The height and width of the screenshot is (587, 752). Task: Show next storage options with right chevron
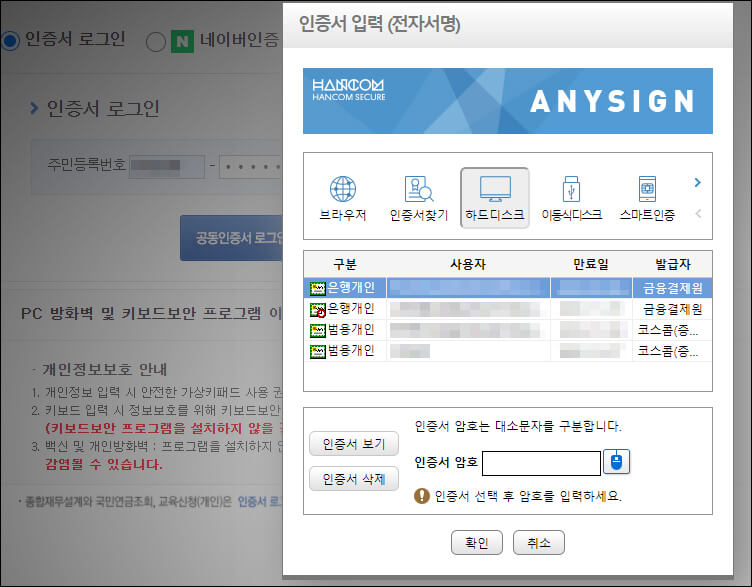point(698,182)
